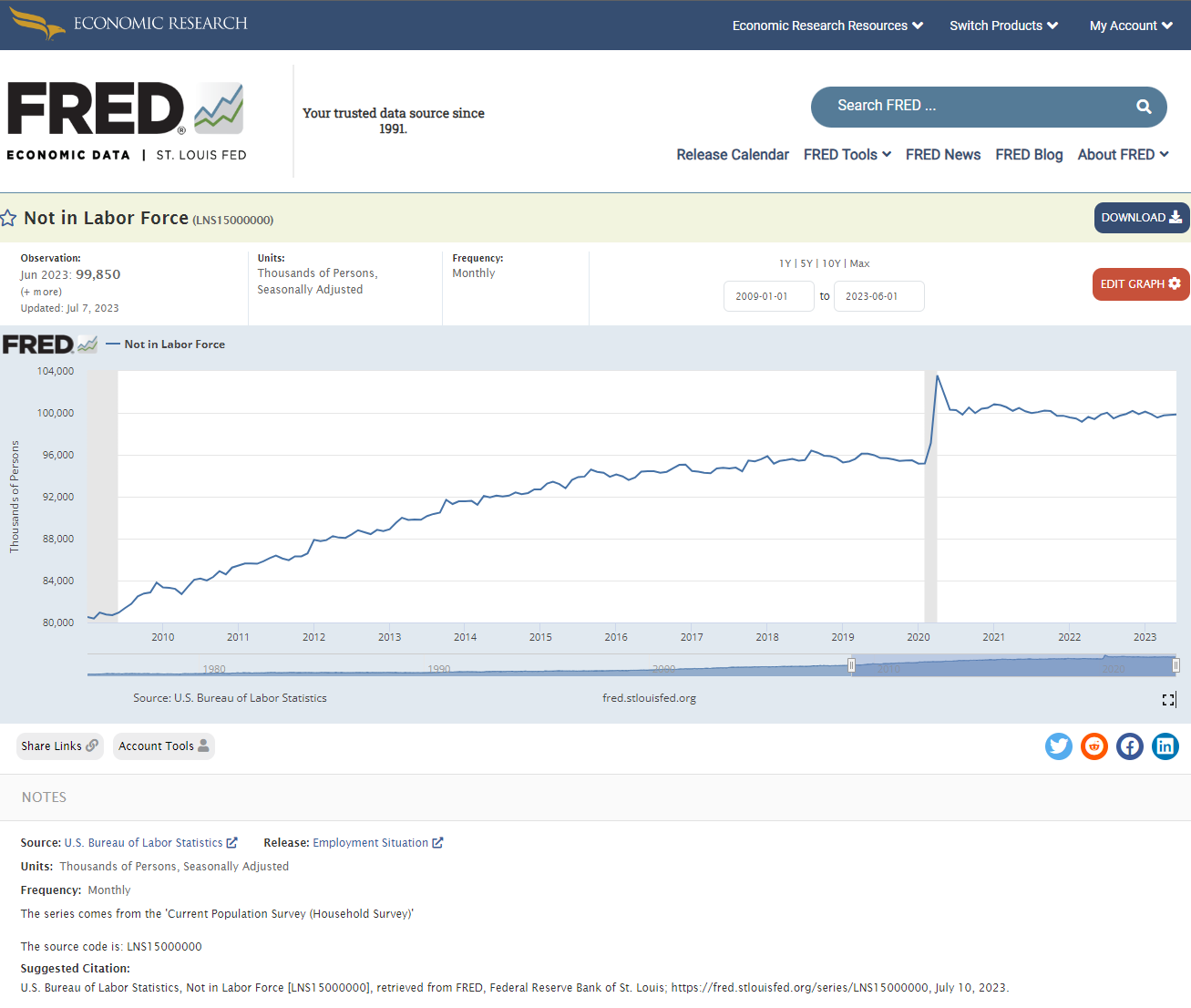
Task: Click (+ more) observations link
Action: pyautogui.click(x=41, y=292)
